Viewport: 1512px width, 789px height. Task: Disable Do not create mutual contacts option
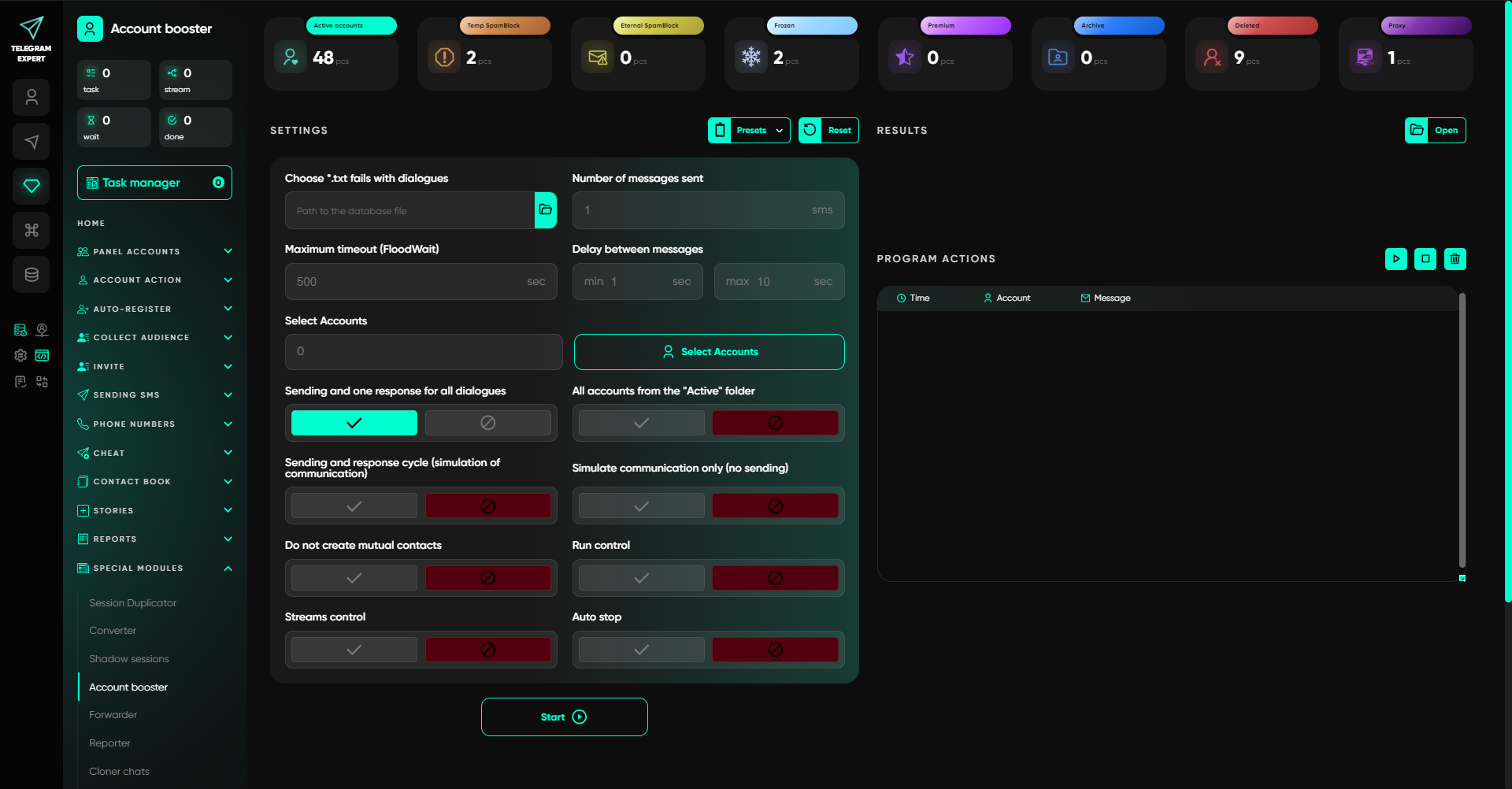487,577
